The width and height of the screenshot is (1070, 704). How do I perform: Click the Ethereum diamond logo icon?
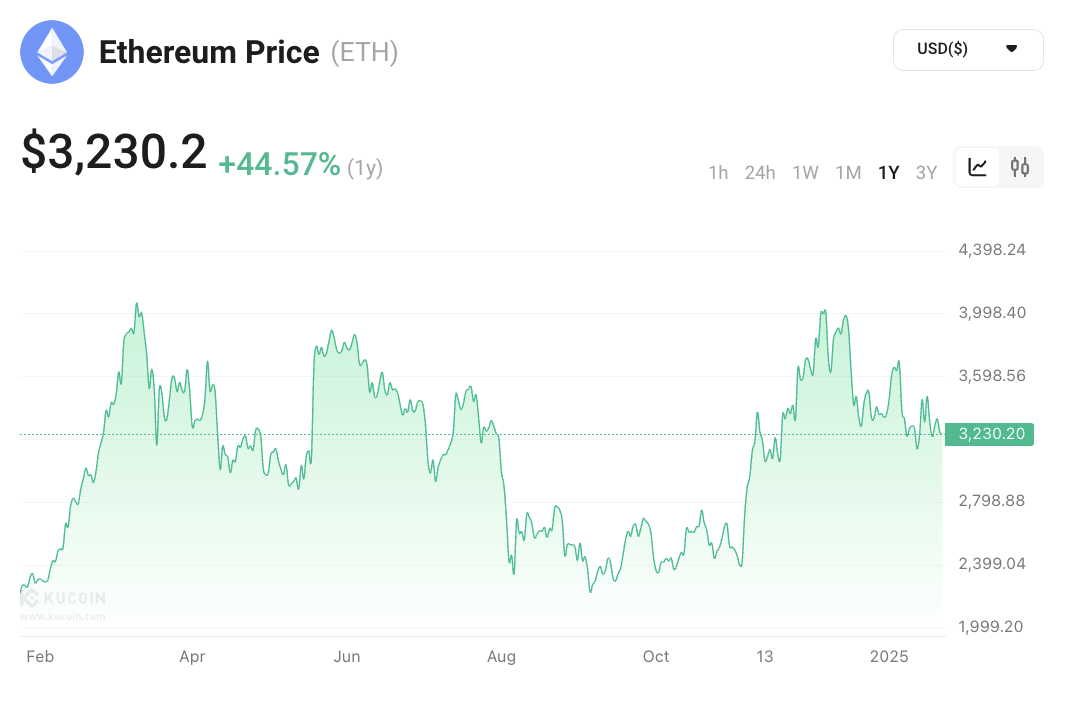pyautogui.click(x=52, y=53)
